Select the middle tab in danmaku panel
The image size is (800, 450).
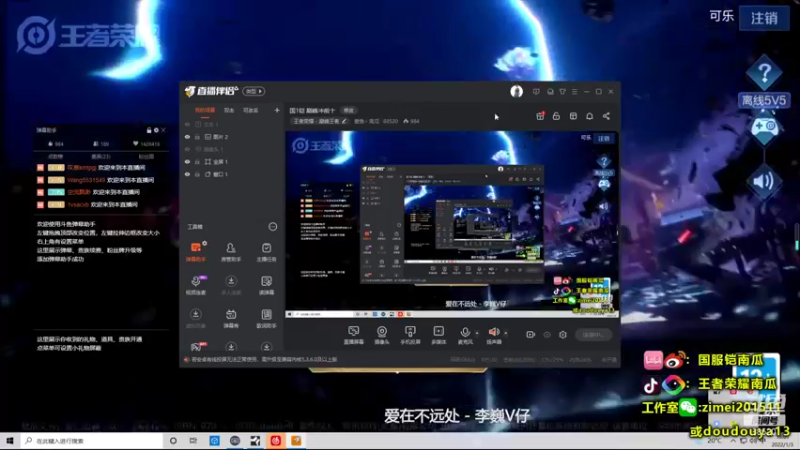[101, 157]
